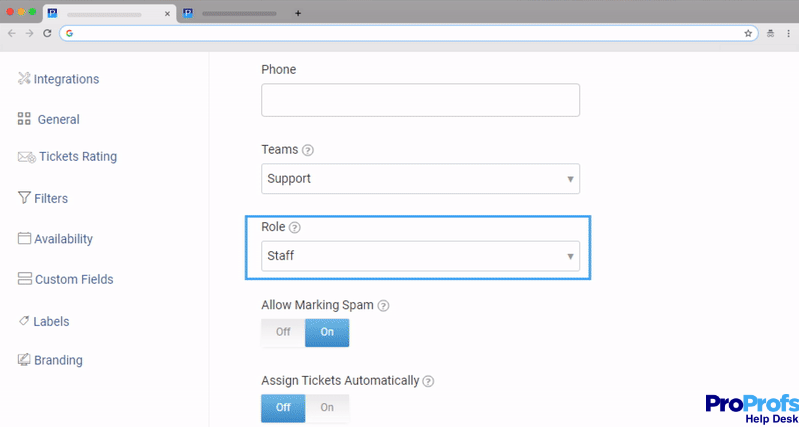Click Assign Tickets Automatically help icon
The image size is (799, 427).
(429, 381)
